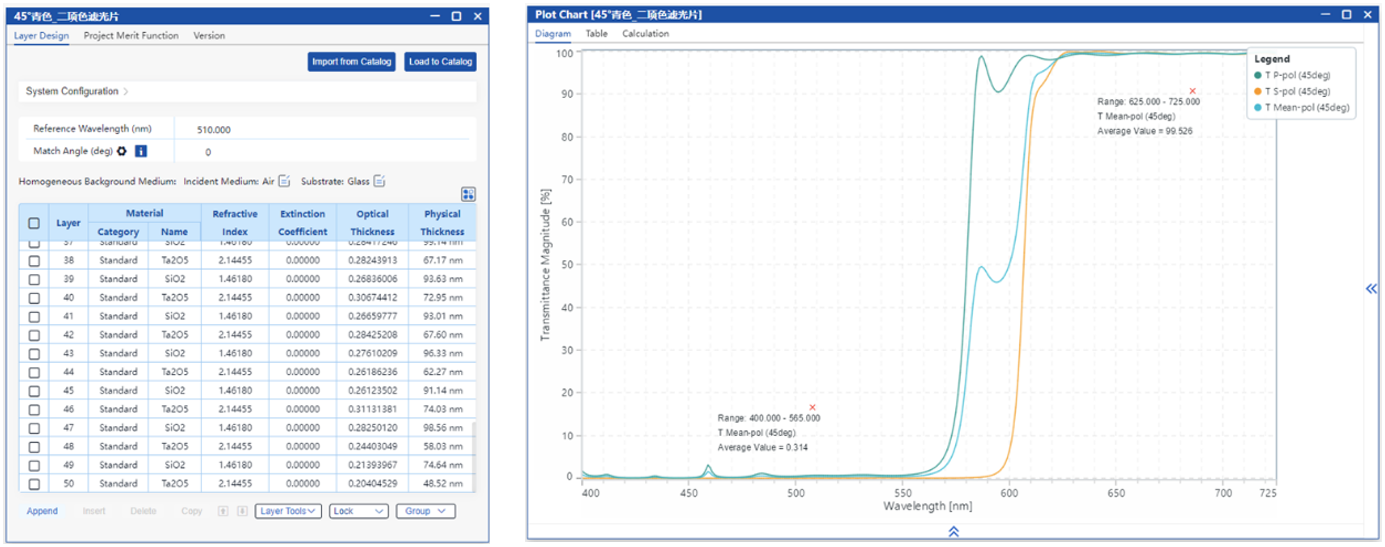Viewport: 1385px width, 547px height.
Task: Click the column layout grid icon above table
Action: click(x=468, y=194)
